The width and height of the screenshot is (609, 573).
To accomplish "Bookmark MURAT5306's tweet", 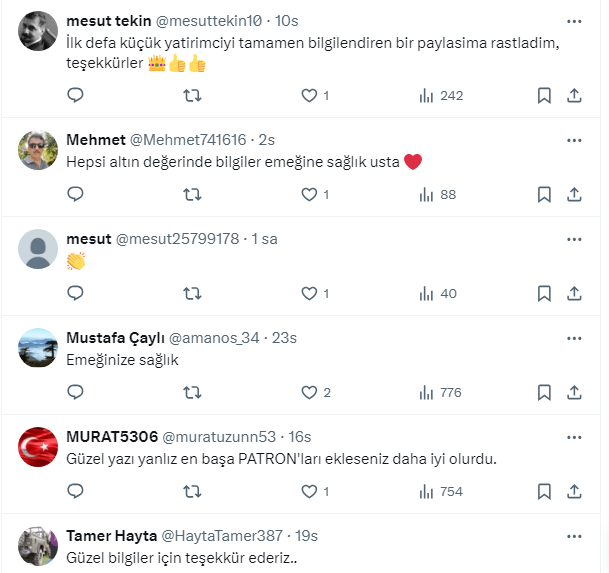I will (x=544, y=491).
